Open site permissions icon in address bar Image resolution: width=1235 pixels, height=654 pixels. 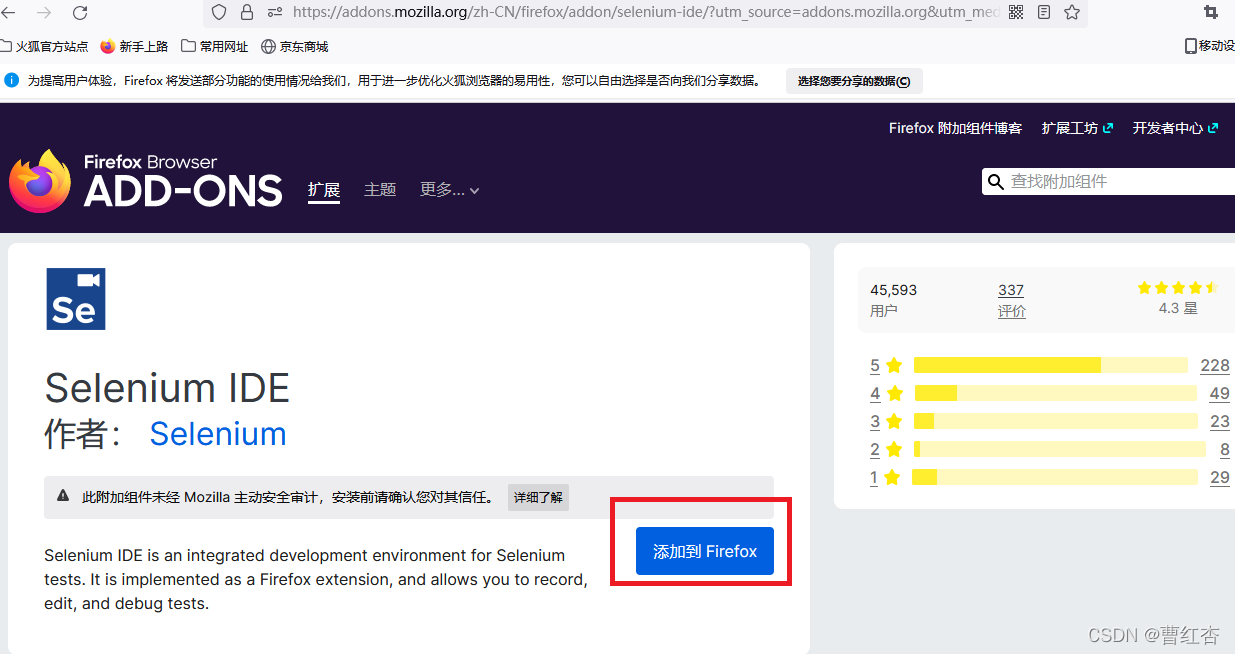click(275, 13)
